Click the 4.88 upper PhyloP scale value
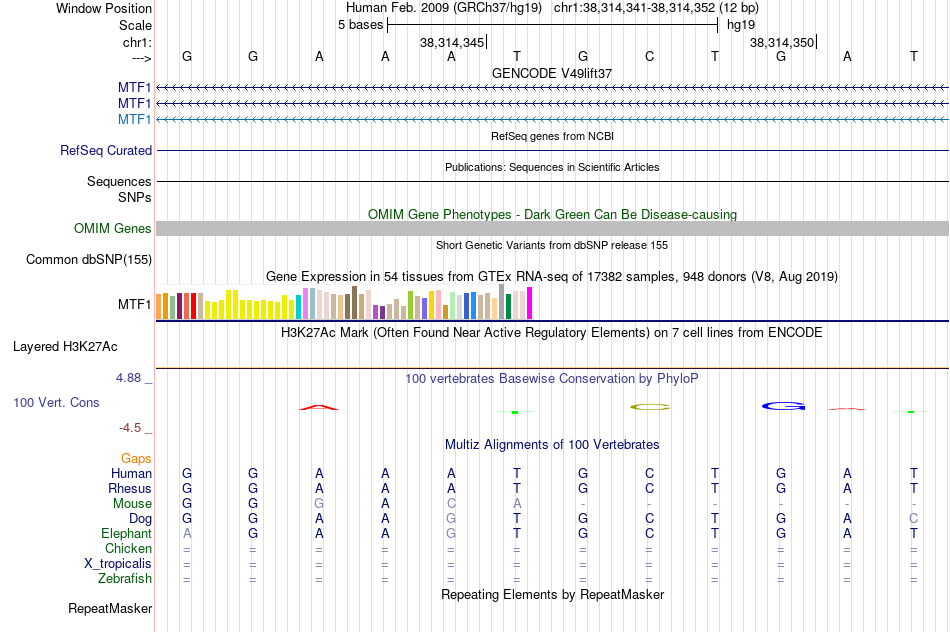The image size is (950, 632). (x=128, y=378)
